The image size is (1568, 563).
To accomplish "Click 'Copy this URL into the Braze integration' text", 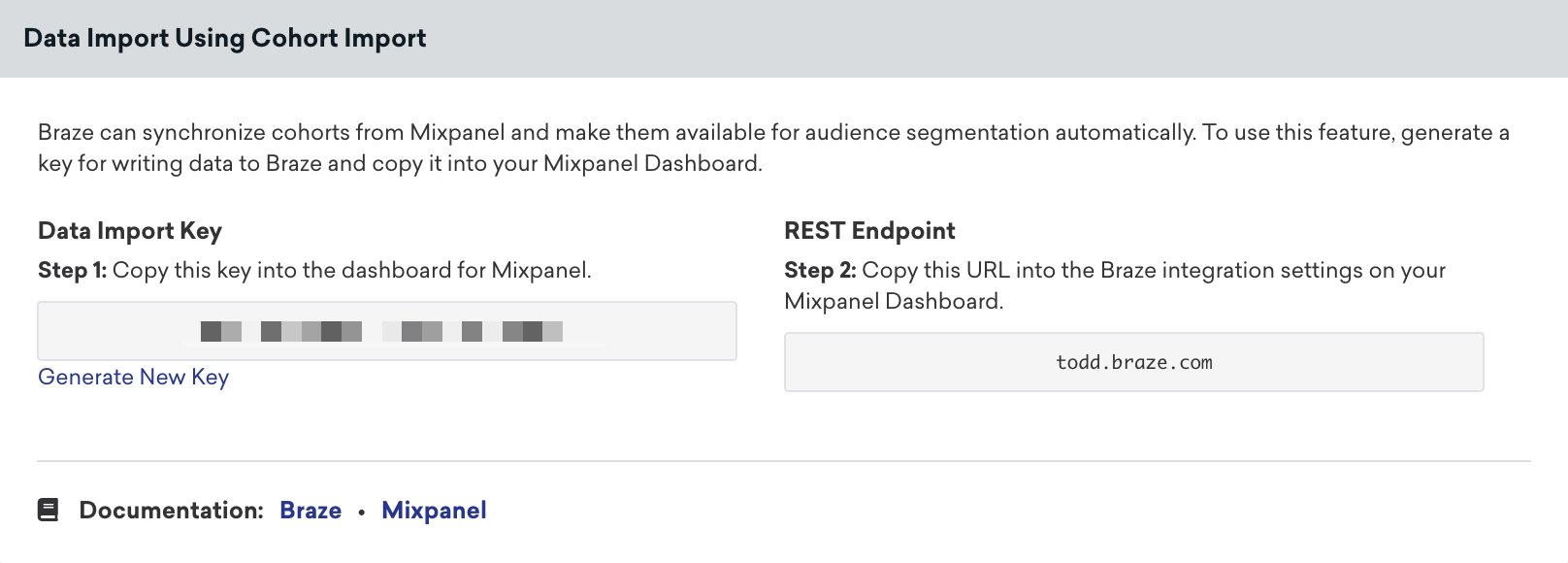I will tap(1153, 270).
